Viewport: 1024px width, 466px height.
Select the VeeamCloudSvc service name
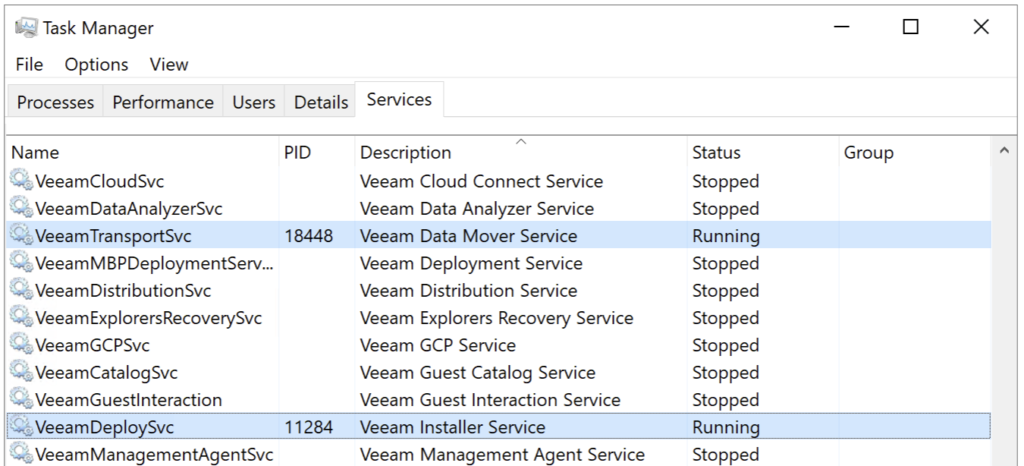coord(99,181)
